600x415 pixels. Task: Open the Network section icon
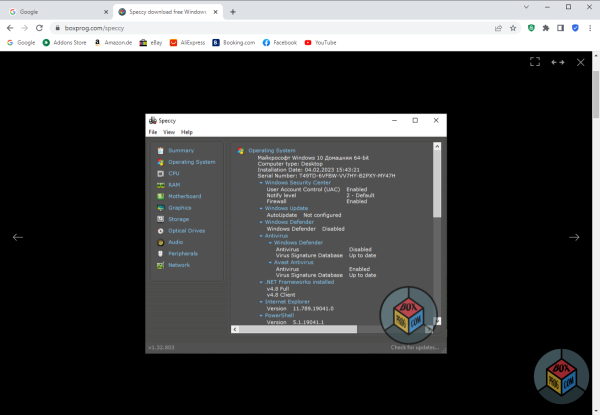point(160,265)
